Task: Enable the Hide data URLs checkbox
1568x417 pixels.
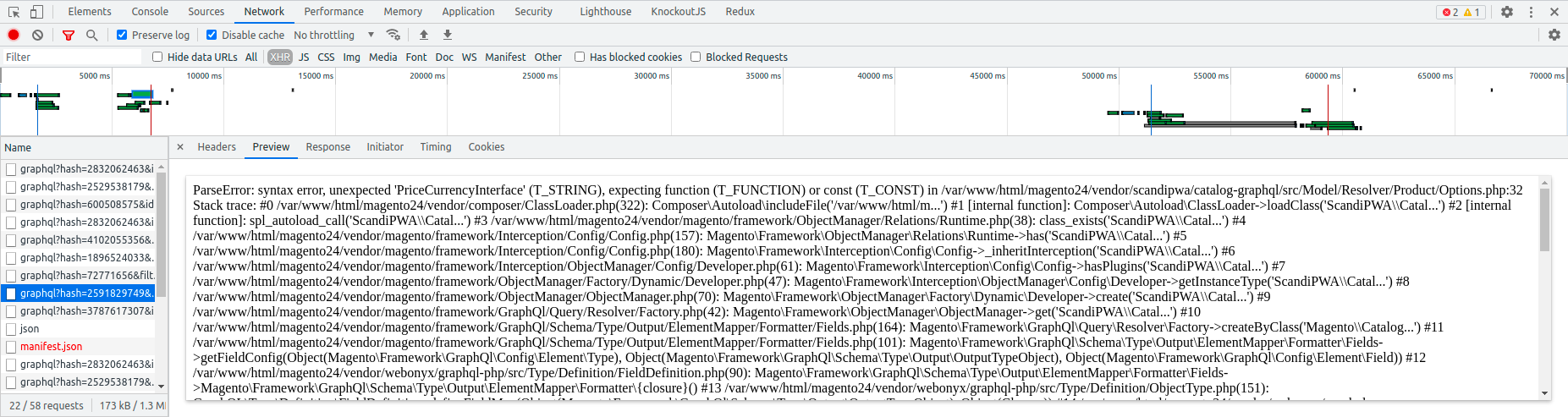Action: [157, 57]
